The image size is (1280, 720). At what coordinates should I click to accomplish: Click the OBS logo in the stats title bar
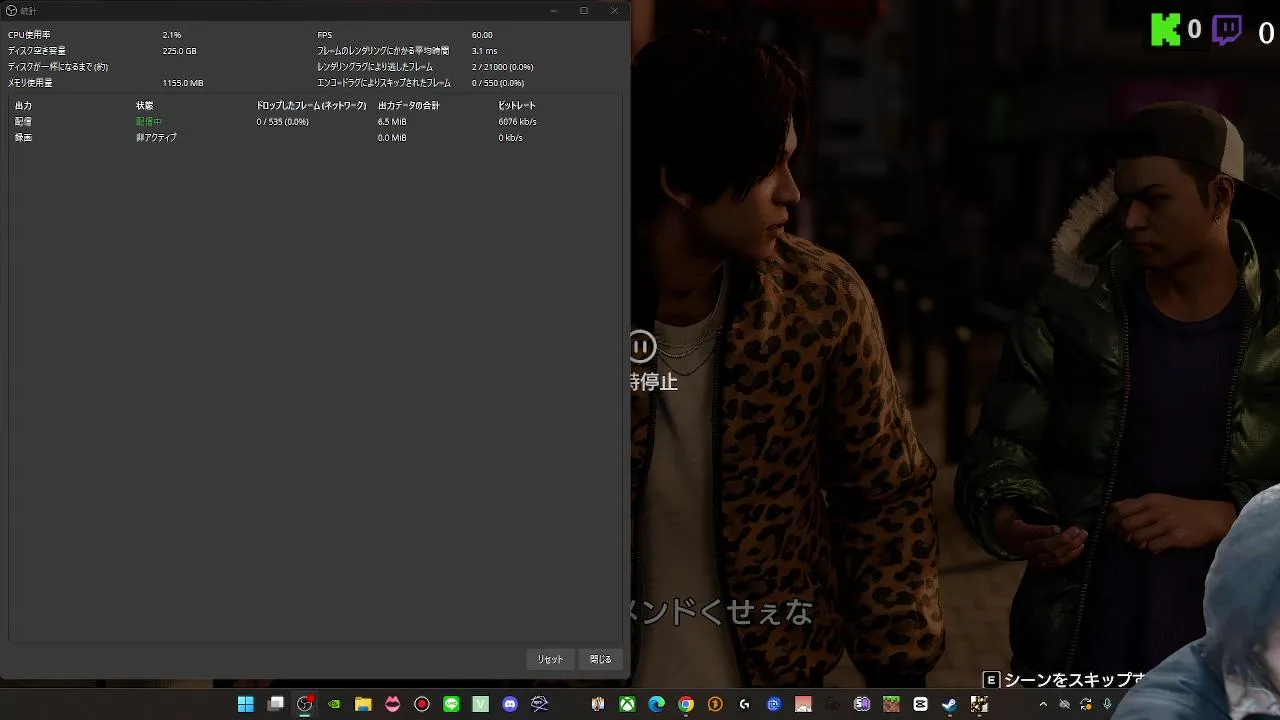click(12, 11)
